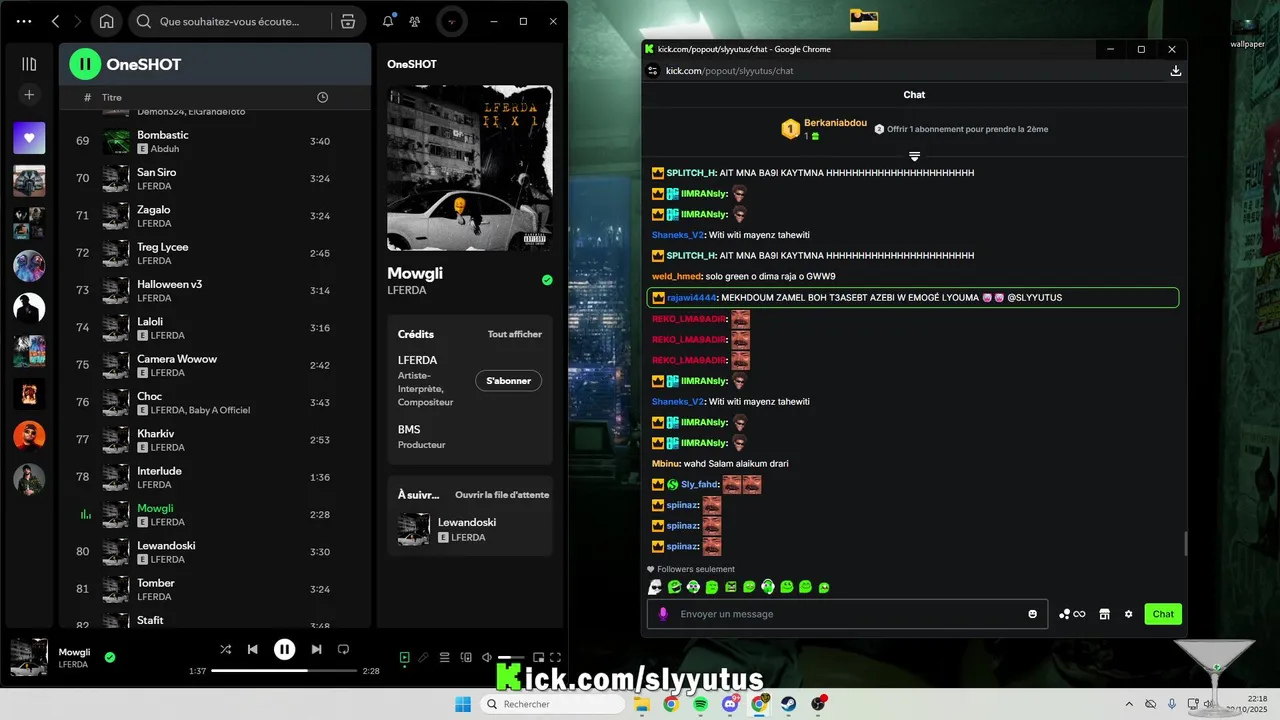Open Browse icon in Spotify search bar
Viewport: 1280px width, 720px height.
[348, 21]
